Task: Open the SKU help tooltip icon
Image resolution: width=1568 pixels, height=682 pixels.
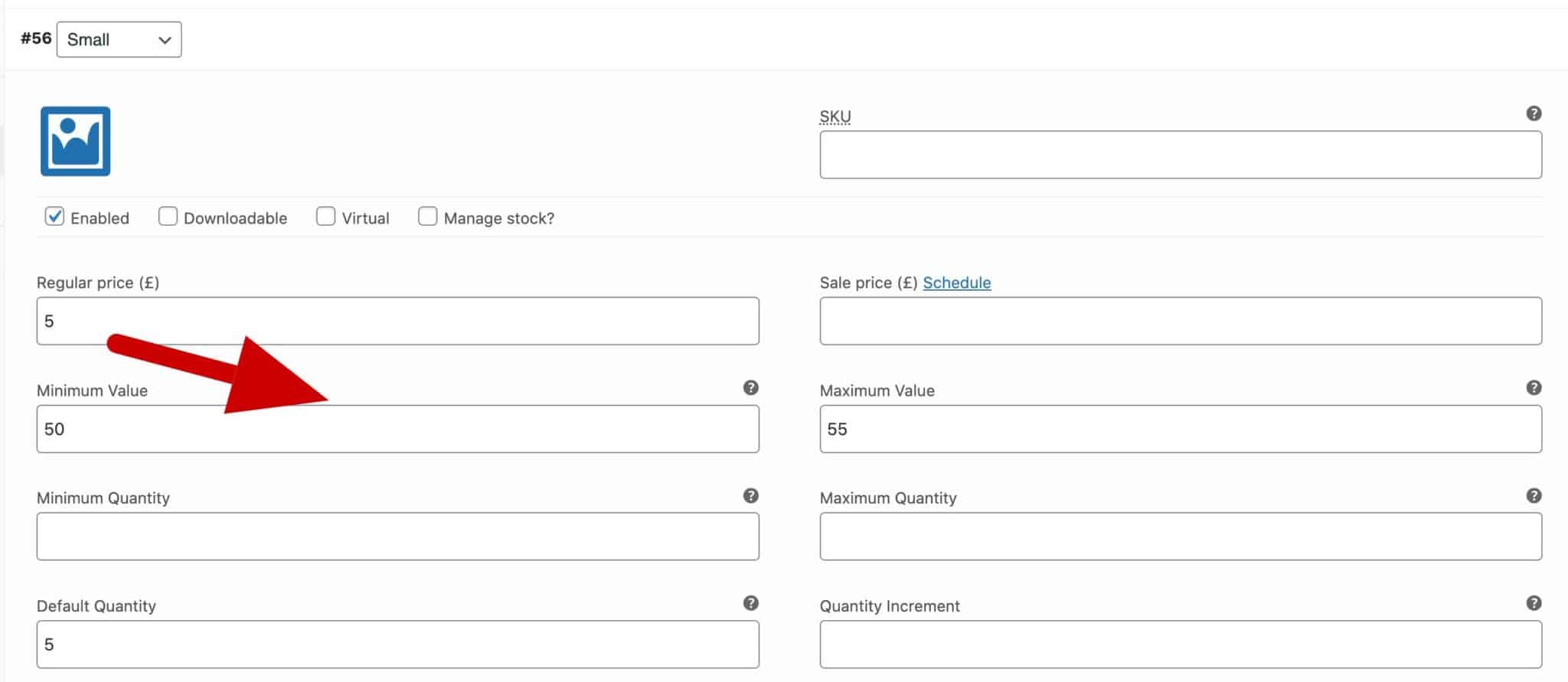Action: click(x=1535, y=113)
